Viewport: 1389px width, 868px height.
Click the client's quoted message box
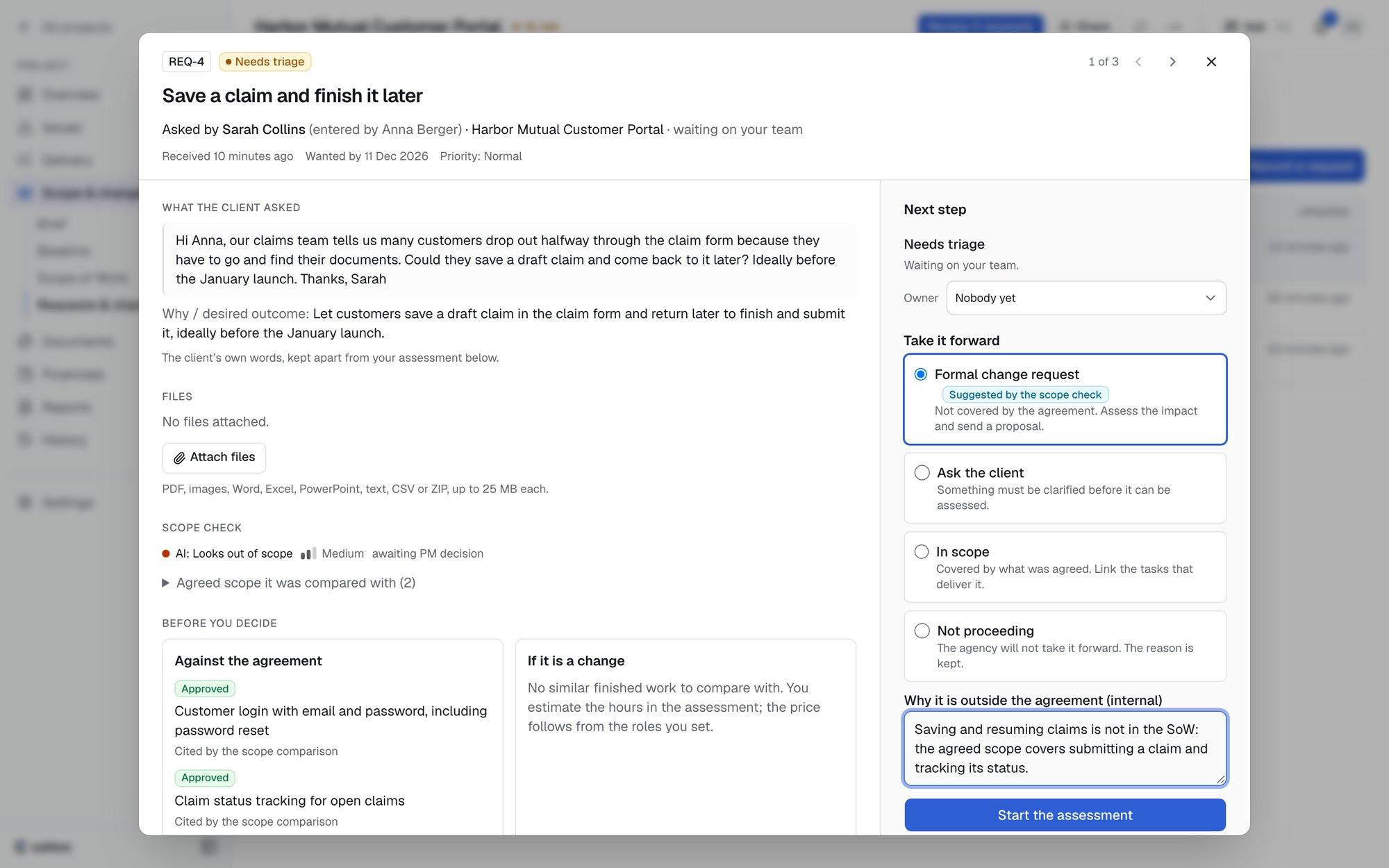tap(509, 260)
